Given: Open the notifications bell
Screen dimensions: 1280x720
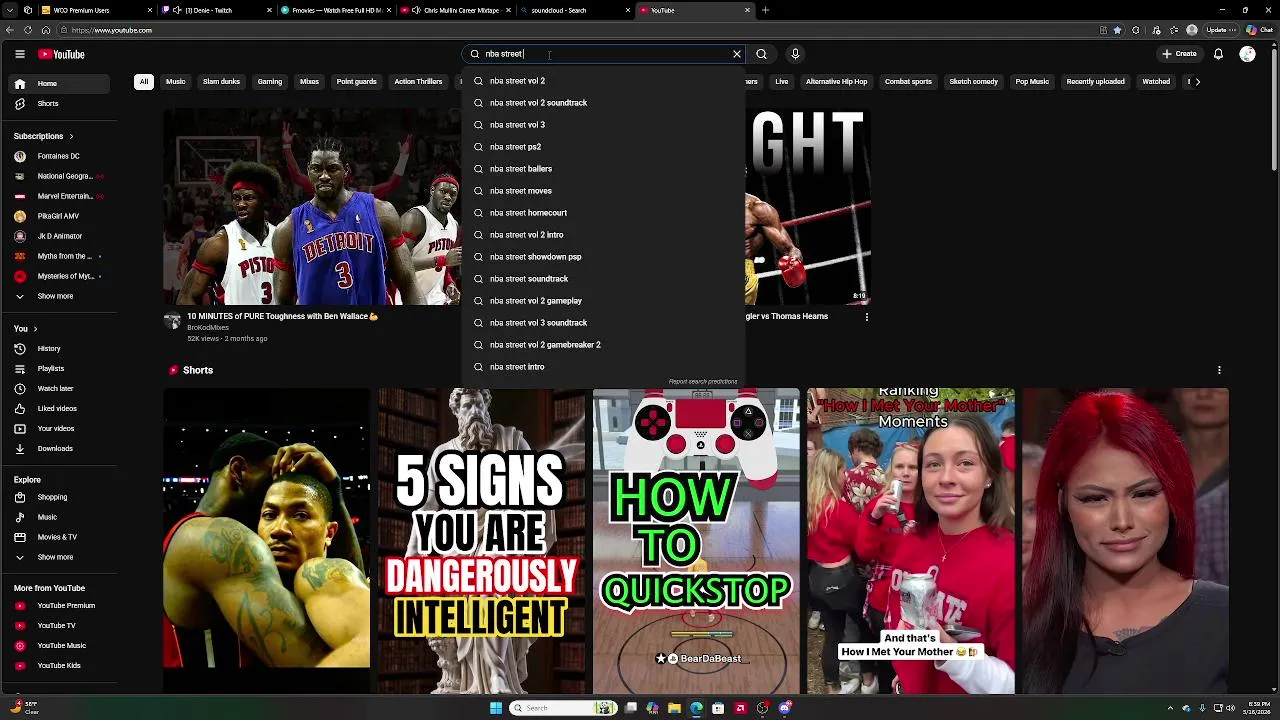Looking at the screenshot, I should tap(1218, 54).
